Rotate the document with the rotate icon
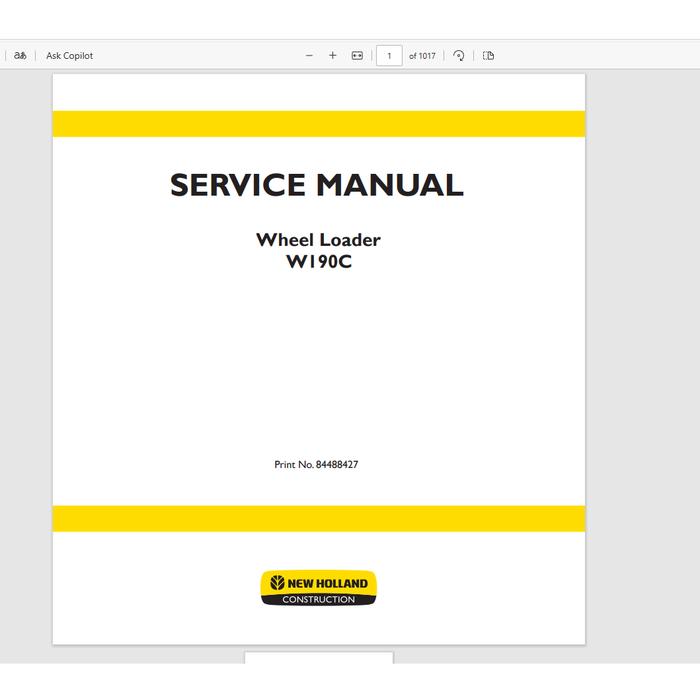The height and width of the screenshot is (700, 700). tap(459, 56)
